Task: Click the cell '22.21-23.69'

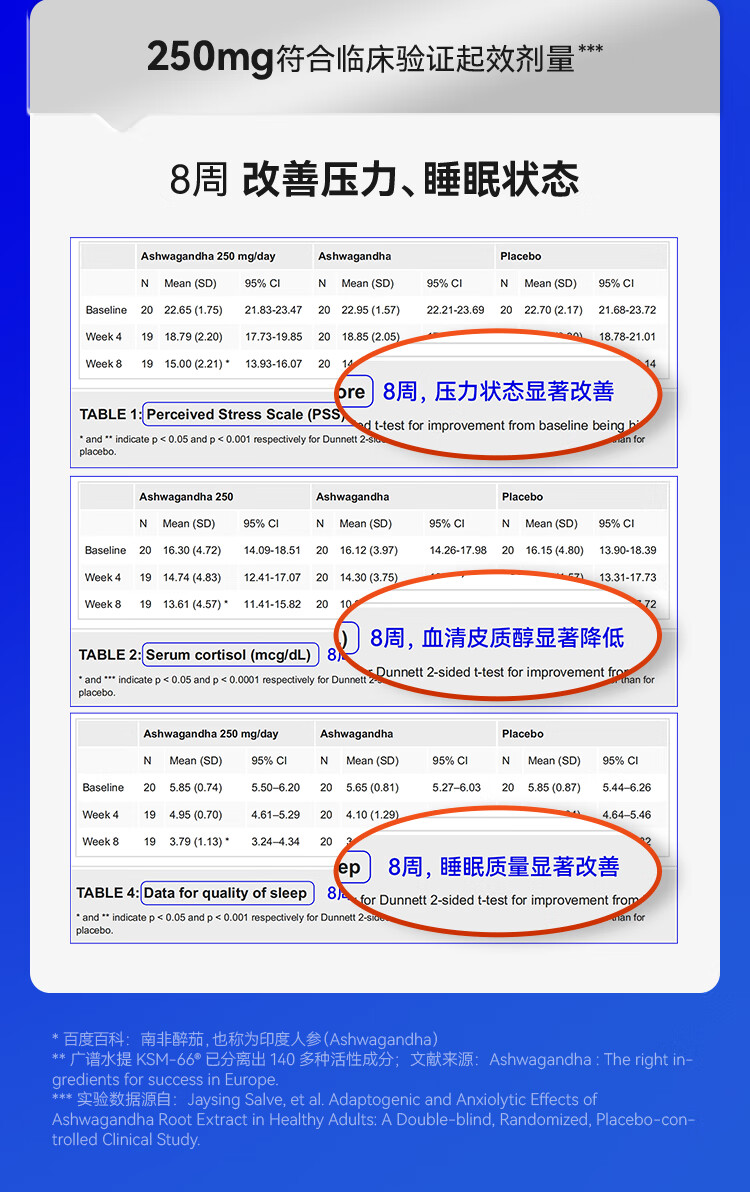Action: click(455, 310)
